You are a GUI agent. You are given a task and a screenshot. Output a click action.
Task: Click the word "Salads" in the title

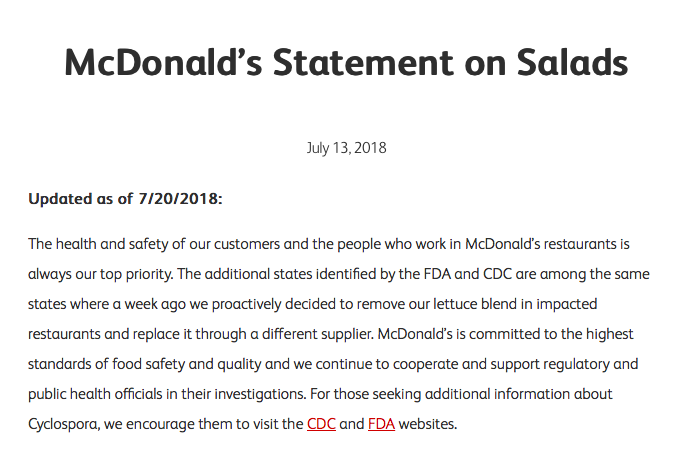[x=572, y=63]
